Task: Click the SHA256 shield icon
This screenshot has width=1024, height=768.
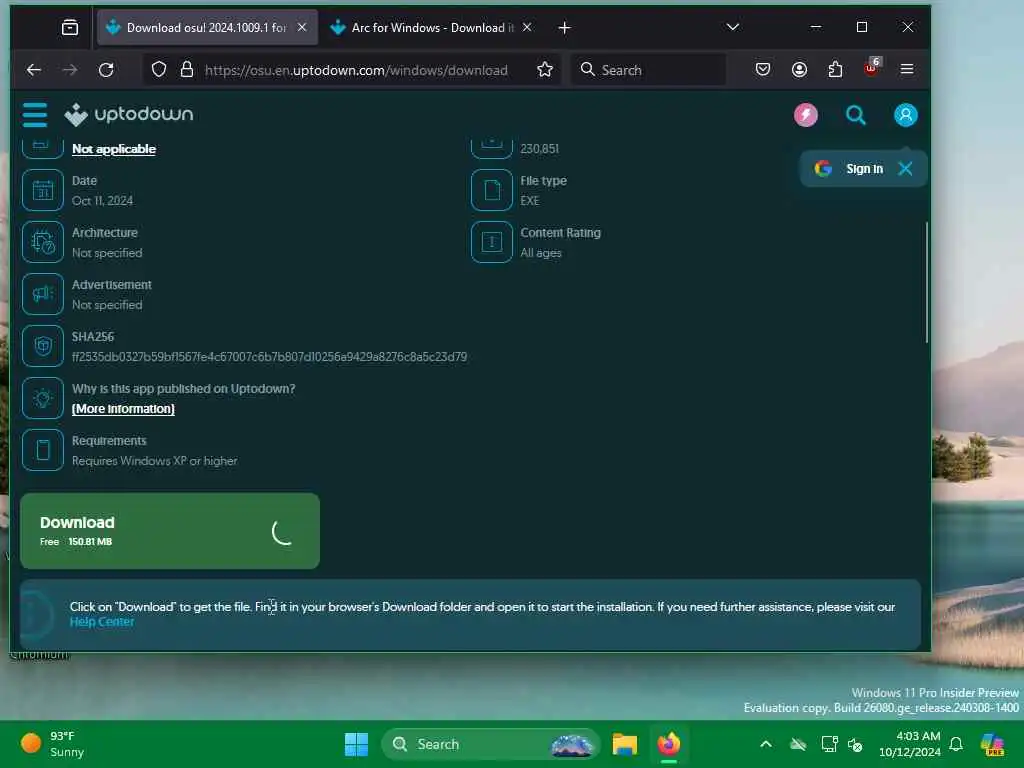Action: coord(43,346)
